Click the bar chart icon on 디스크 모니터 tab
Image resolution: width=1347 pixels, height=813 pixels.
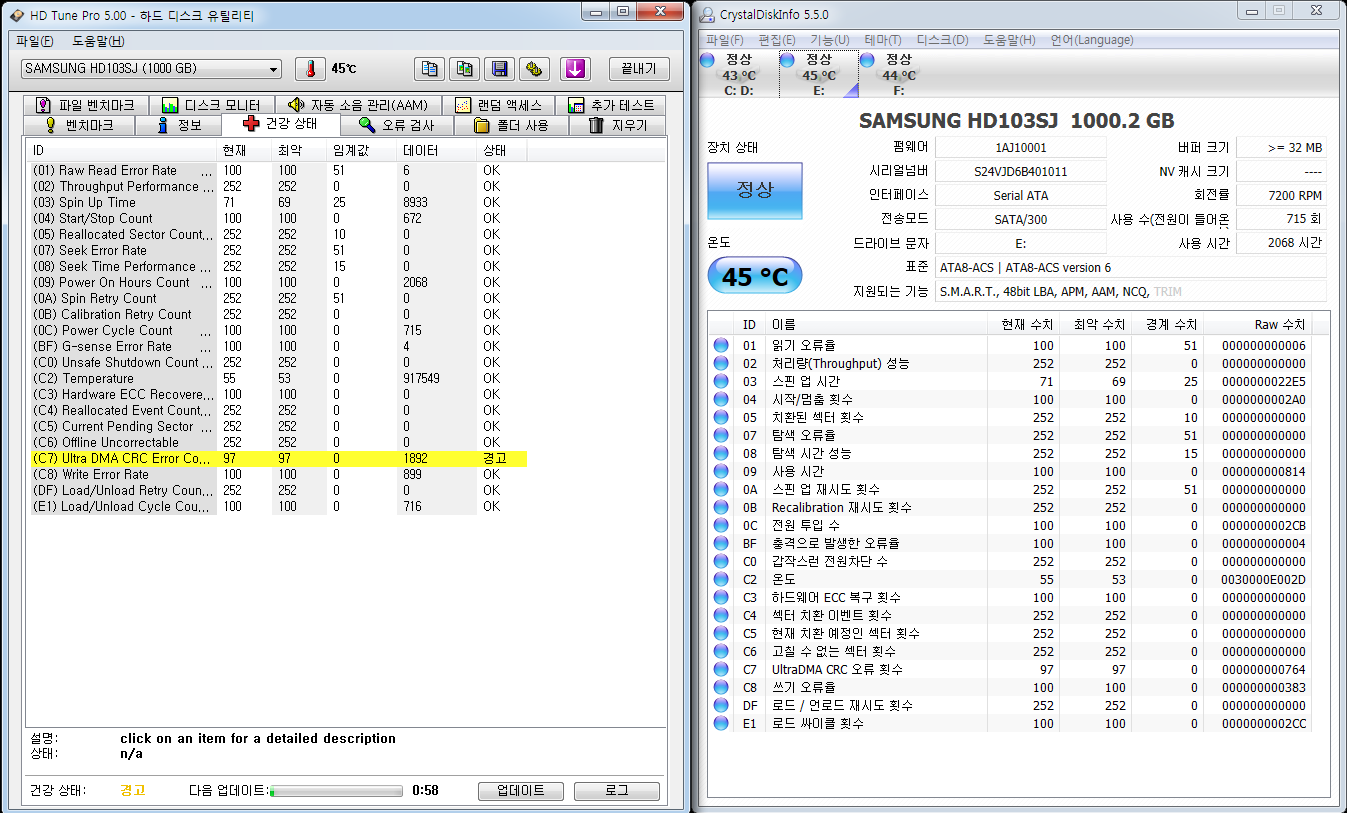(170, 105)
